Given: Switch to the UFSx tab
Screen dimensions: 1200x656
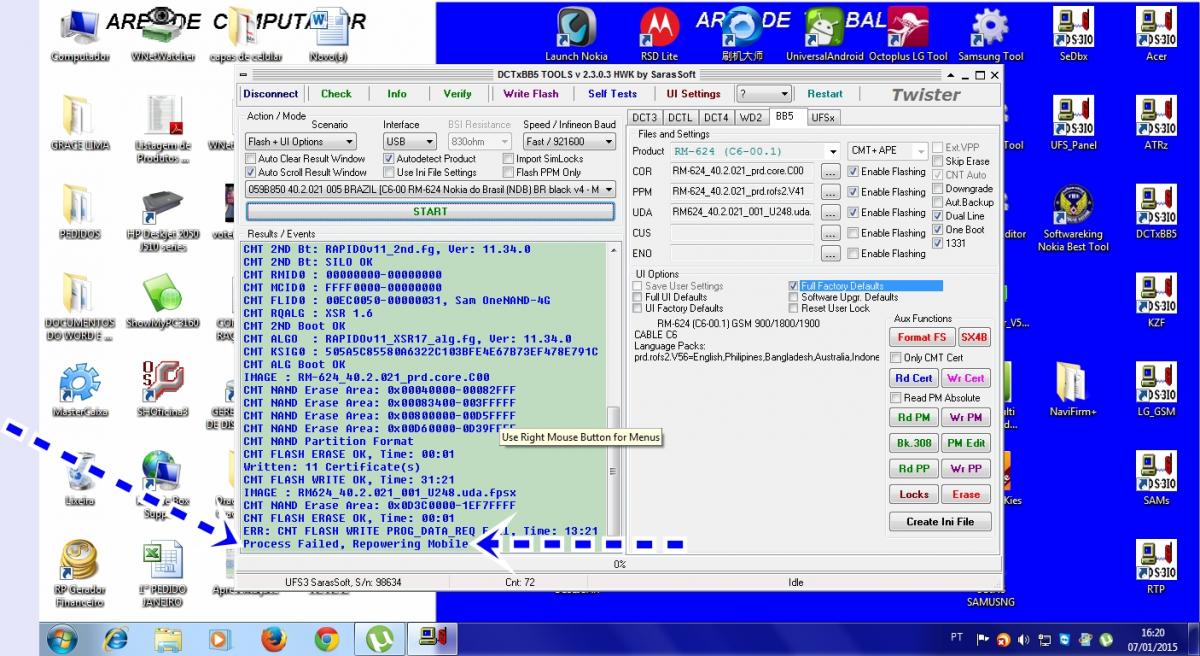Looking at the screenshot, I should [822, 117].
